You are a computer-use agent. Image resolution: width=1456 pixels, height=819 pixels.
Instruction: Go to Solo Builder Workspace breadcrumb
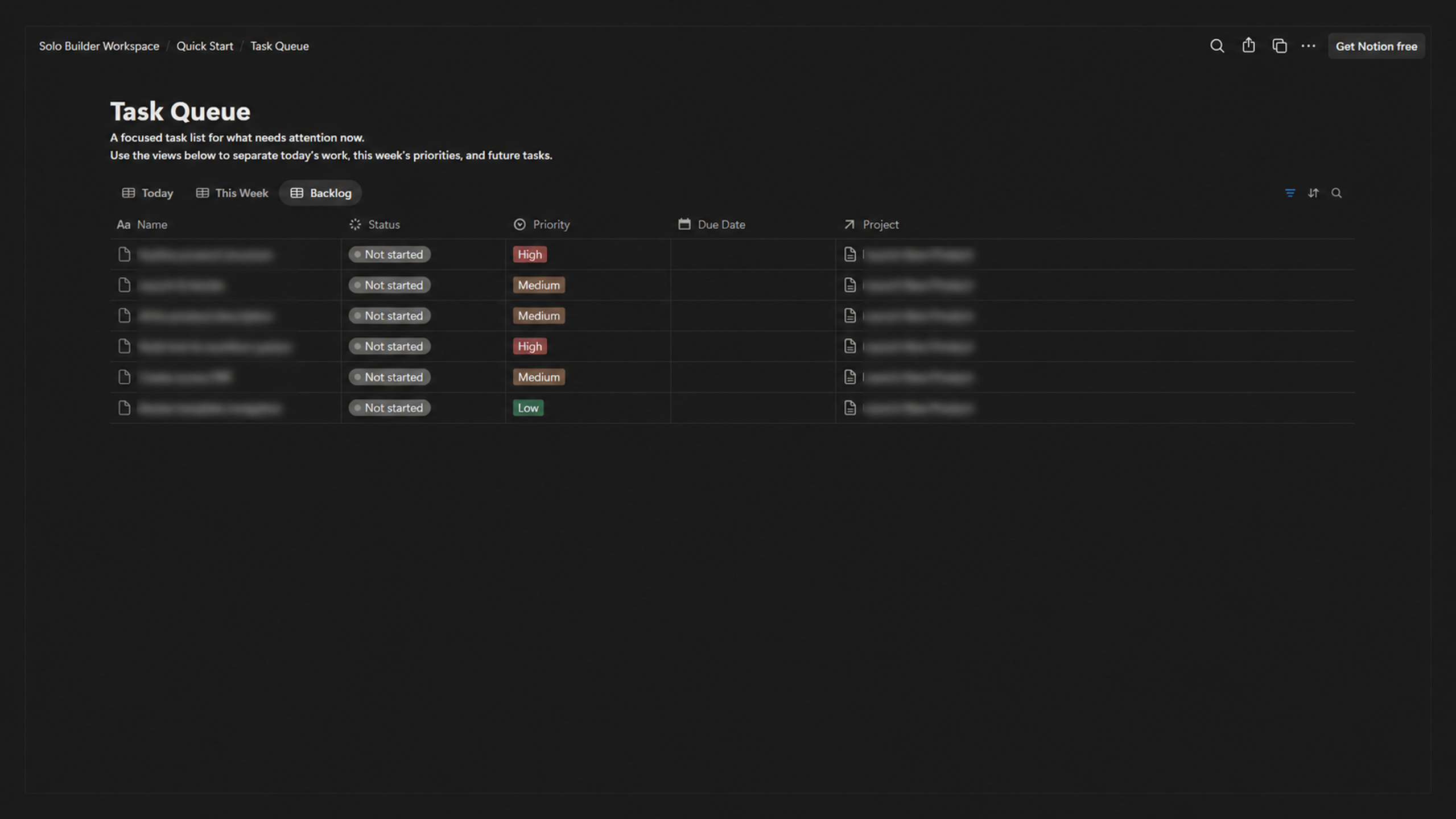[99, 46]
